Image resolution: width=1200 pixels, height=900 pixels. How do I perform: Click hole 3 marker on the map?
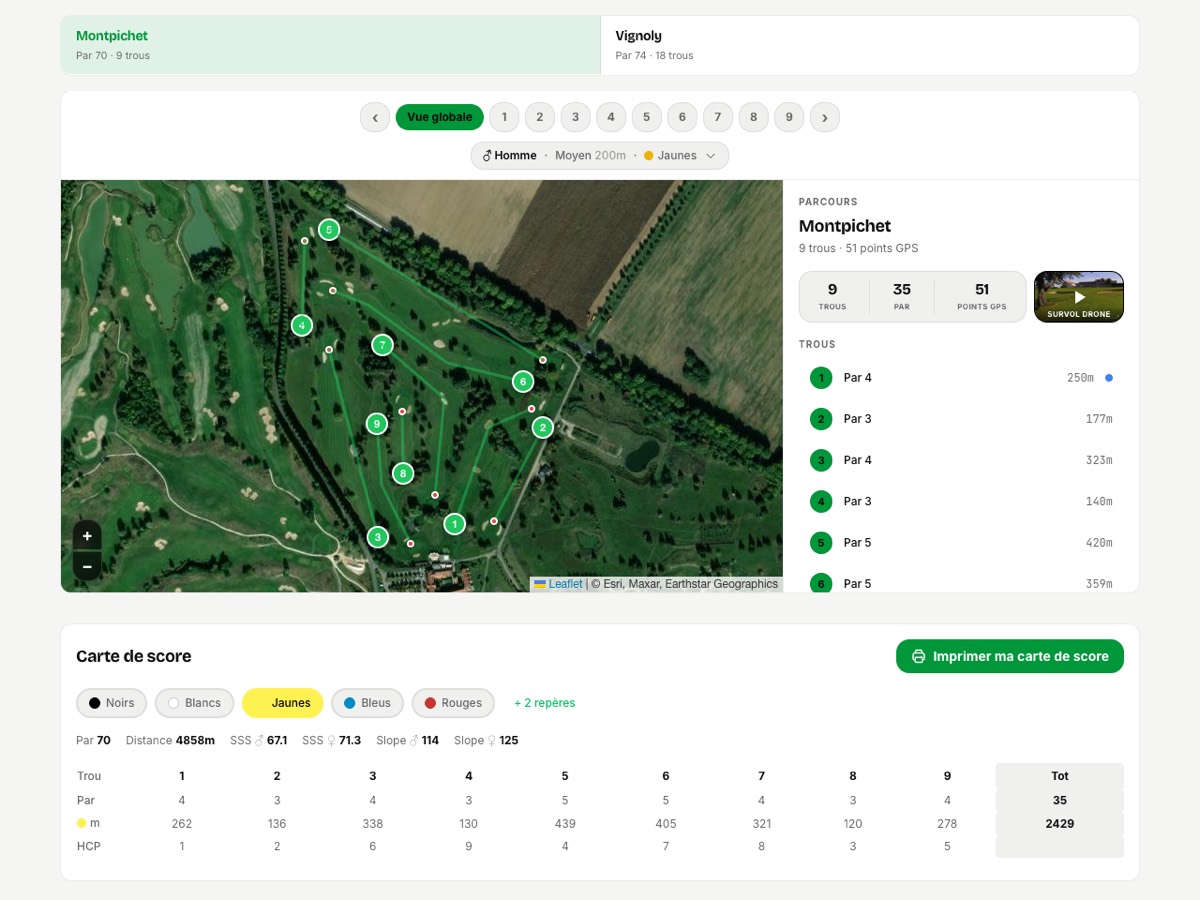pyautogui.click(x=377, y=537)
